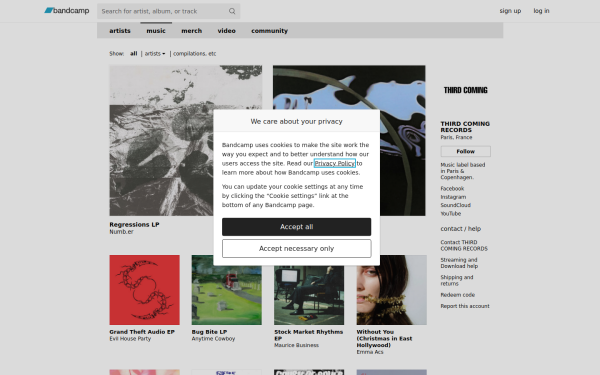Click the search magnifier icon

pos(232,11)
